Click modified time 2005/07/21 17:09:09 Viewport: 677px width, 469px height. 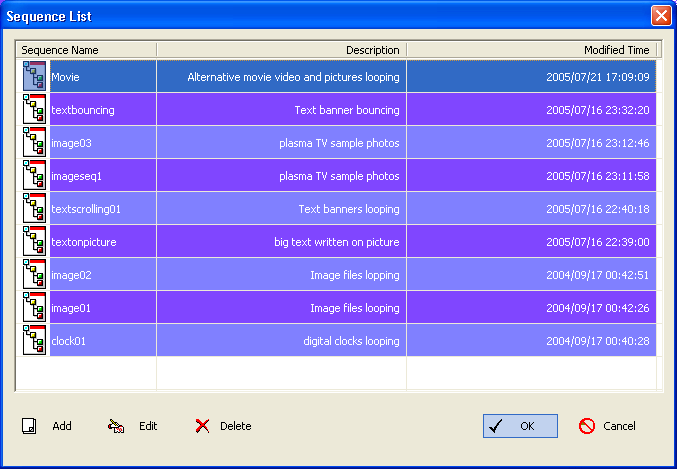(598, 77)
